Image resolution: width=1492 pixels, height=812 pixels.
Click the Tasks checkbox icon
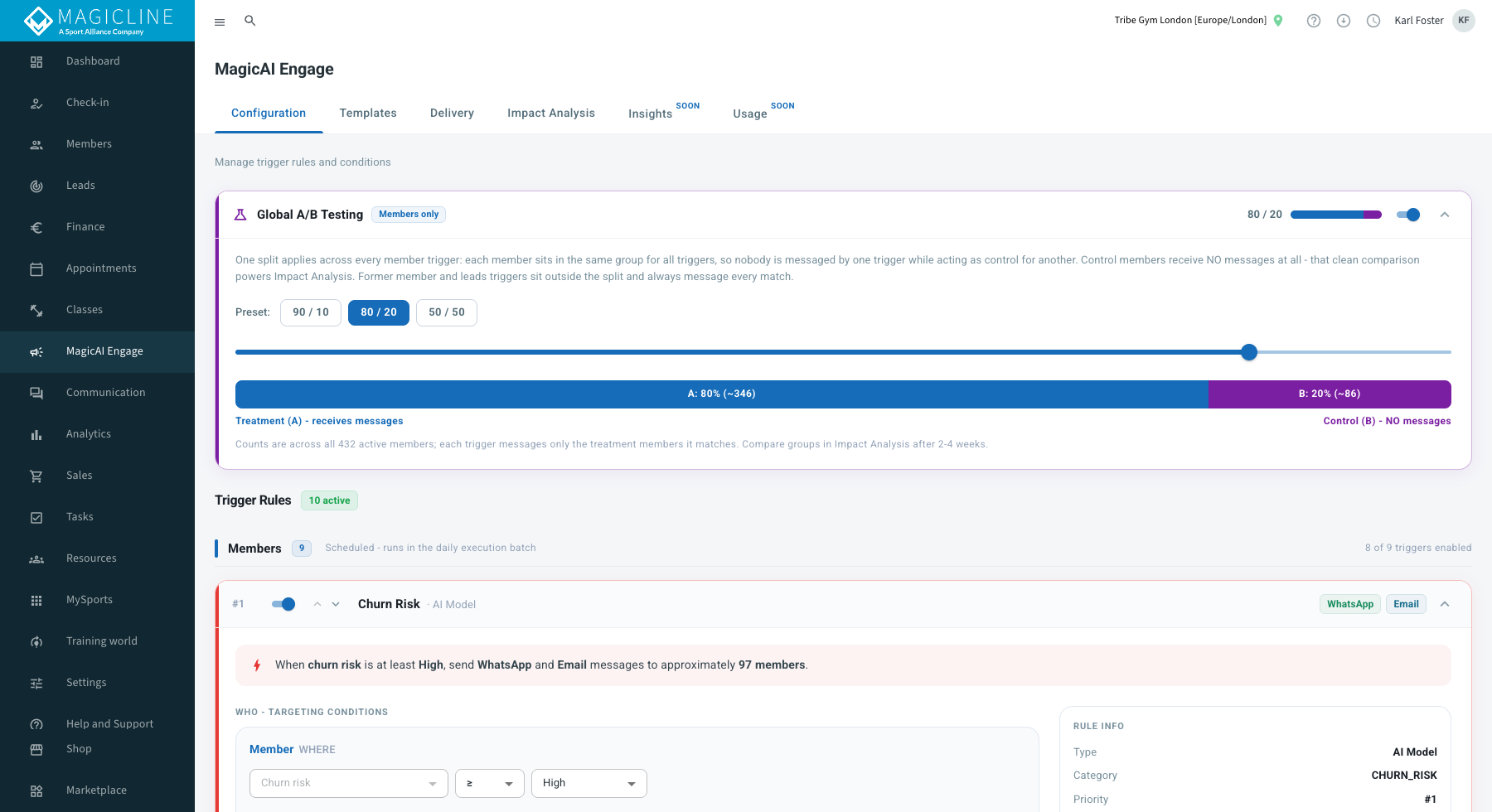(36, 517)
